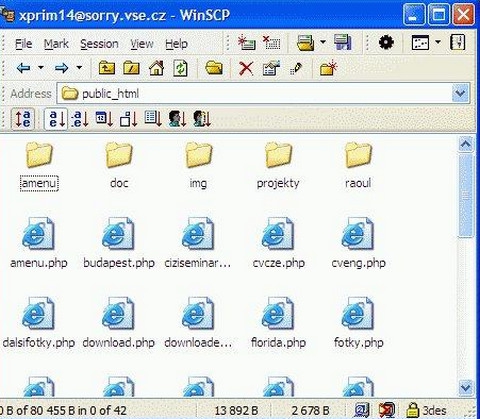Toggle sort by extension button
Screen dimensions: 480x419
point(81,119)
